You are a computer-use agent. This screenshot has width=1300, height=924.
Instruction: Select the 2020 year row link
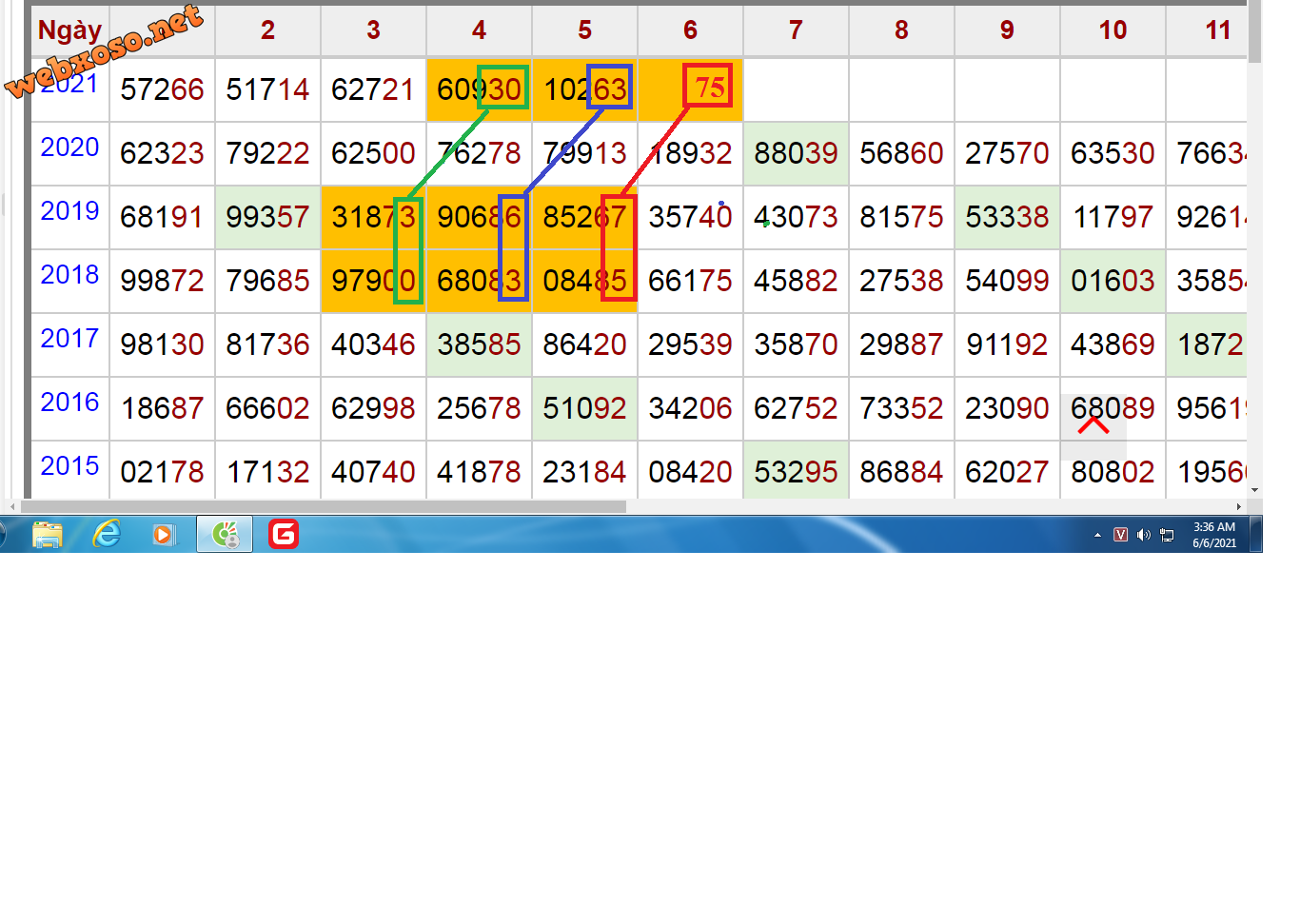(69, 147)
